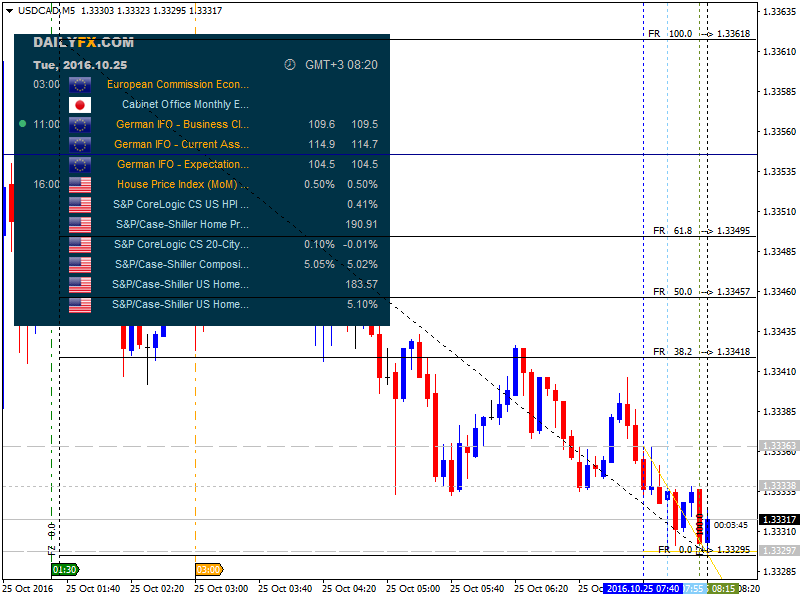
Task: Select the FR 100.0 Fibonacci level label
Action: [670, 33]
